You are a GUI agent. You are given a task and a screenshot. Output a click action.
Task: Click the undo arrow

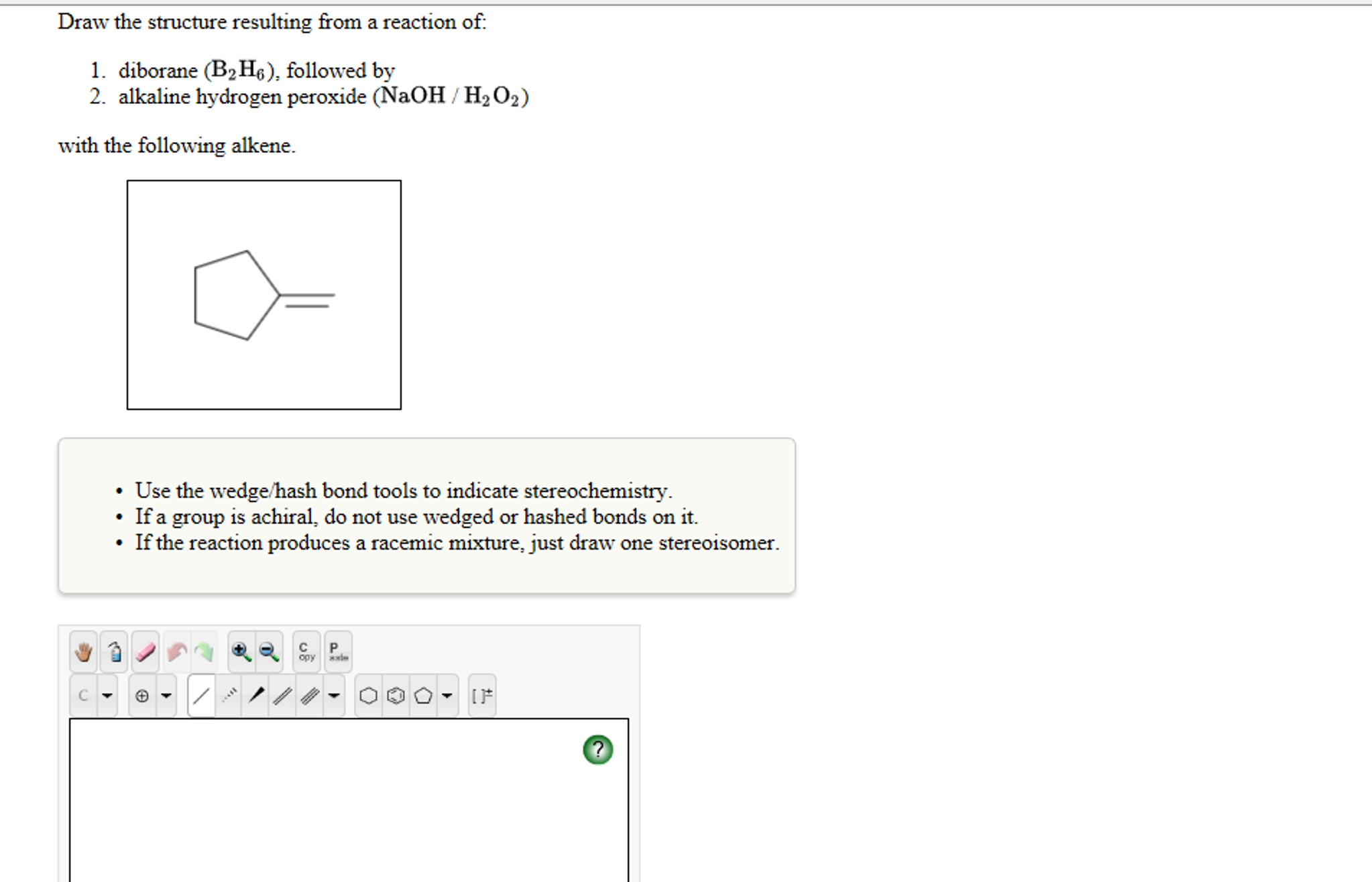pyautogui.click(x=177, y=651)
